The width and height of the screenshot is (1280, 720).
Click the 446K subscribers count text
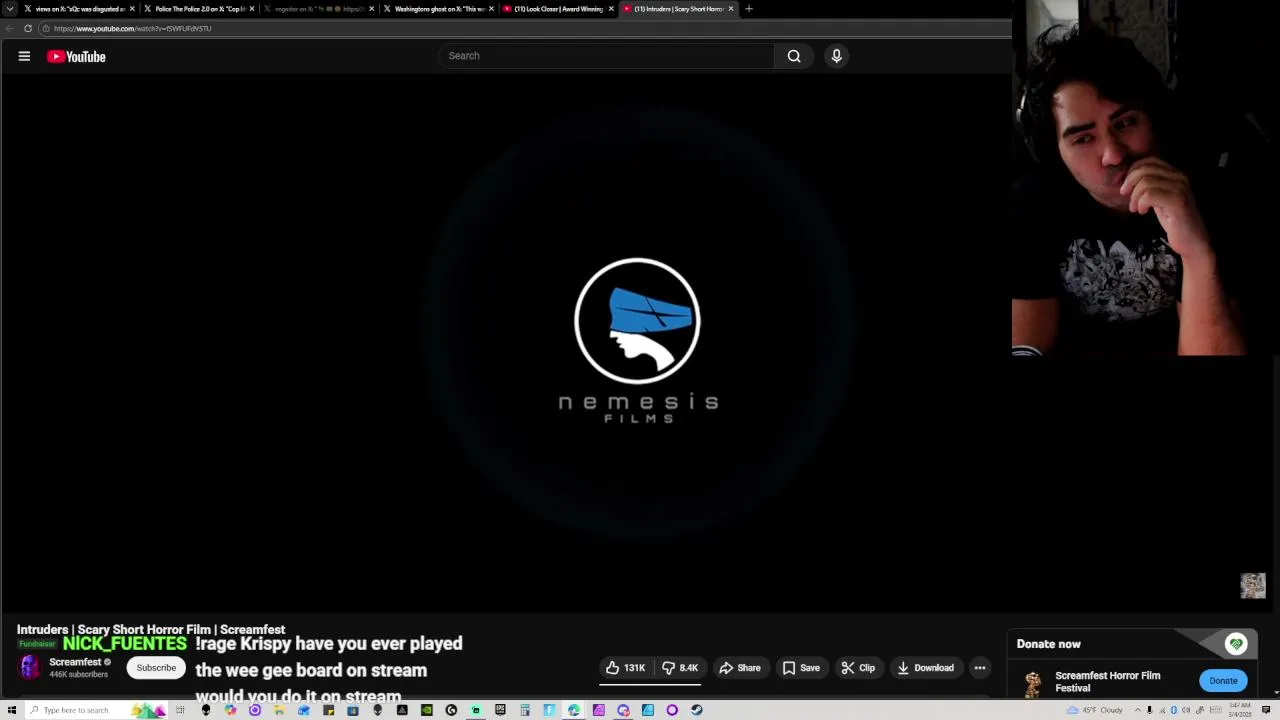coord(78,675)
